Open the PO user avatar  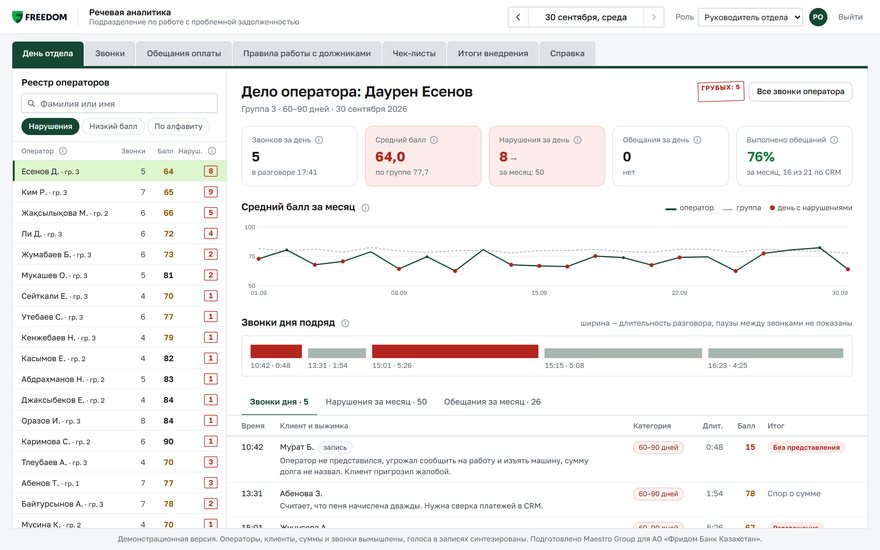click(x=818, y=17)
